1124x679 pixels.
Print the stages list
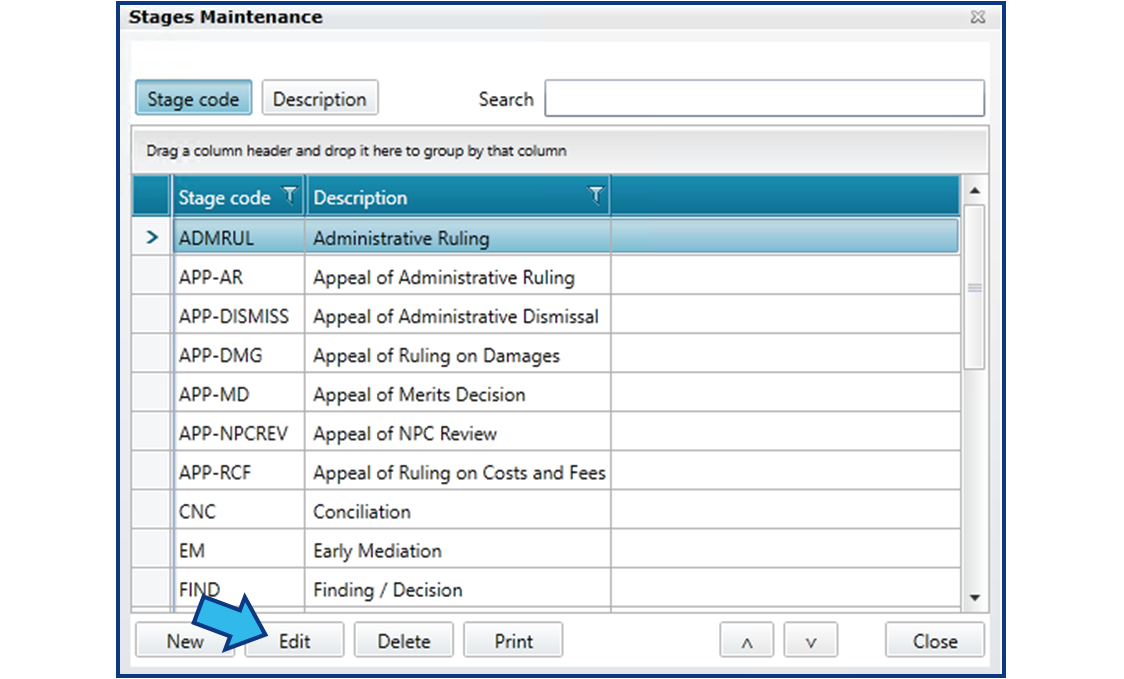coord(513,640)
